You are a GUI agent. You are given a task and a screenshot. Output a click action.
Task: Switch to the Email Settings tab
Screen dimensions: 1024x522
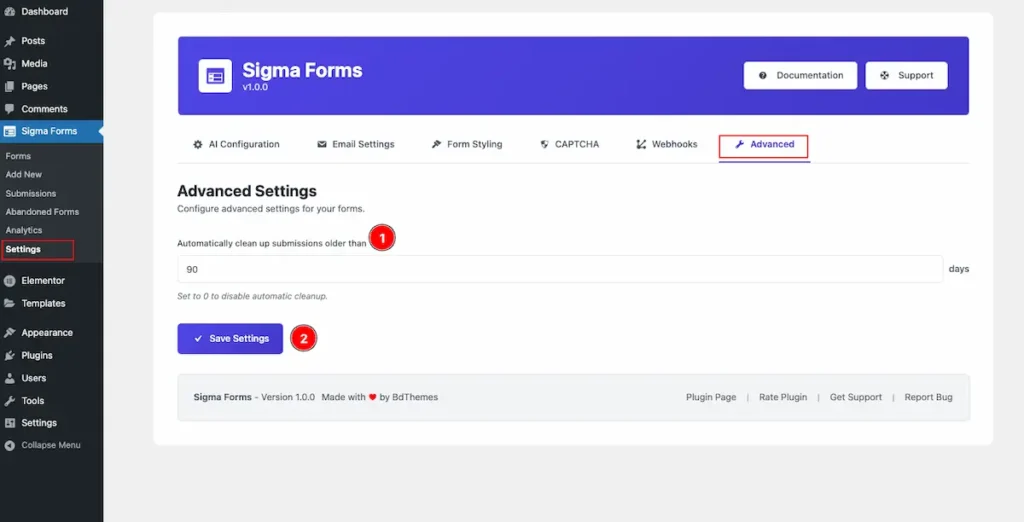coord(356,144)
